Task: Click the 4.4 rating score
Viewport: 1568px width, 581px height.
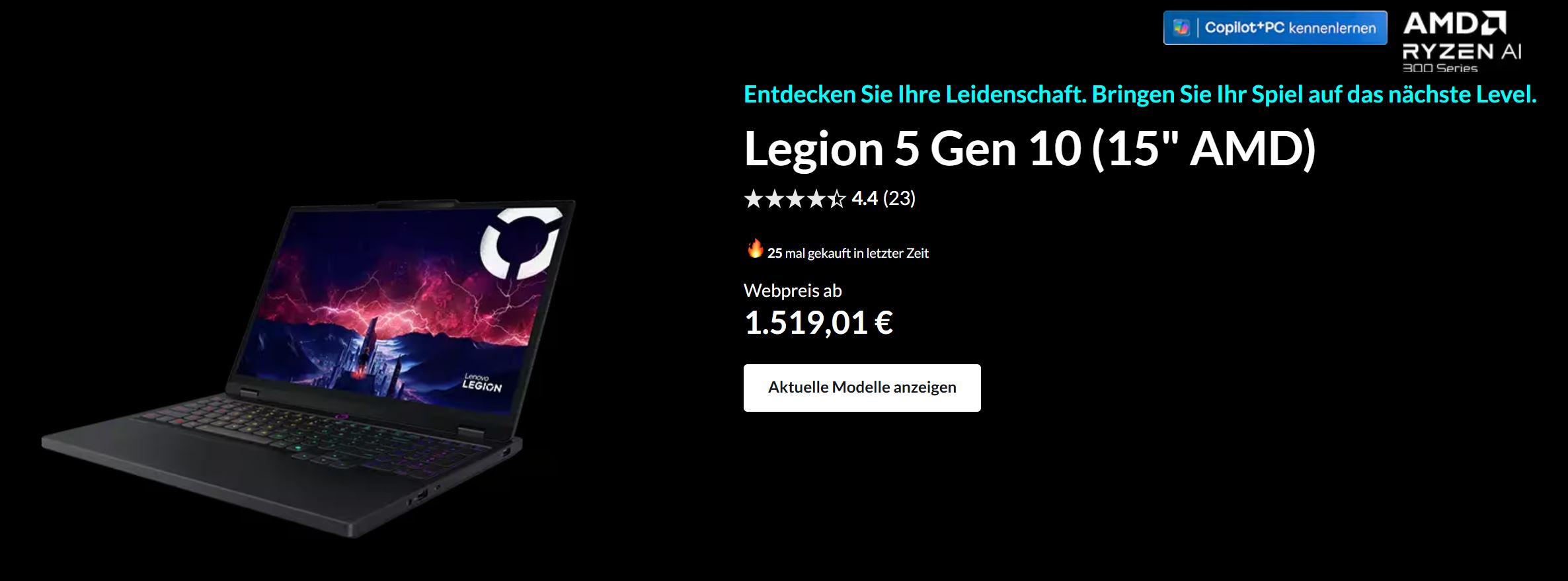Action: (865, 198)
